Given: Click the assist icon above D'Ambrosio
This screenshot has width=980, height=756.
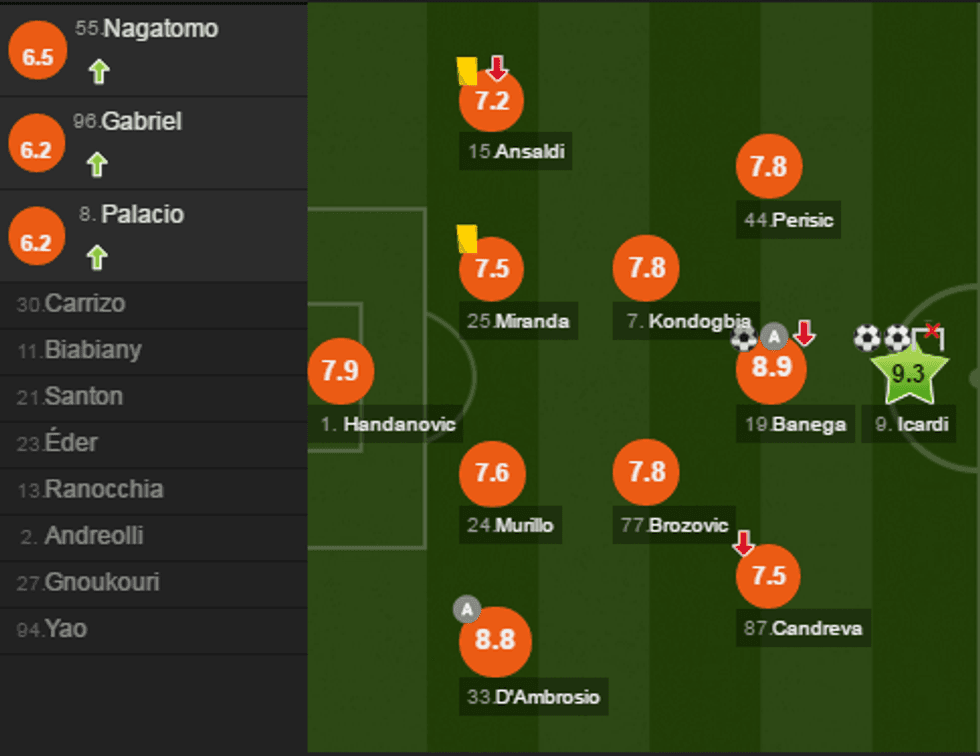Looking at the screenshot, I should click(467, 609).
